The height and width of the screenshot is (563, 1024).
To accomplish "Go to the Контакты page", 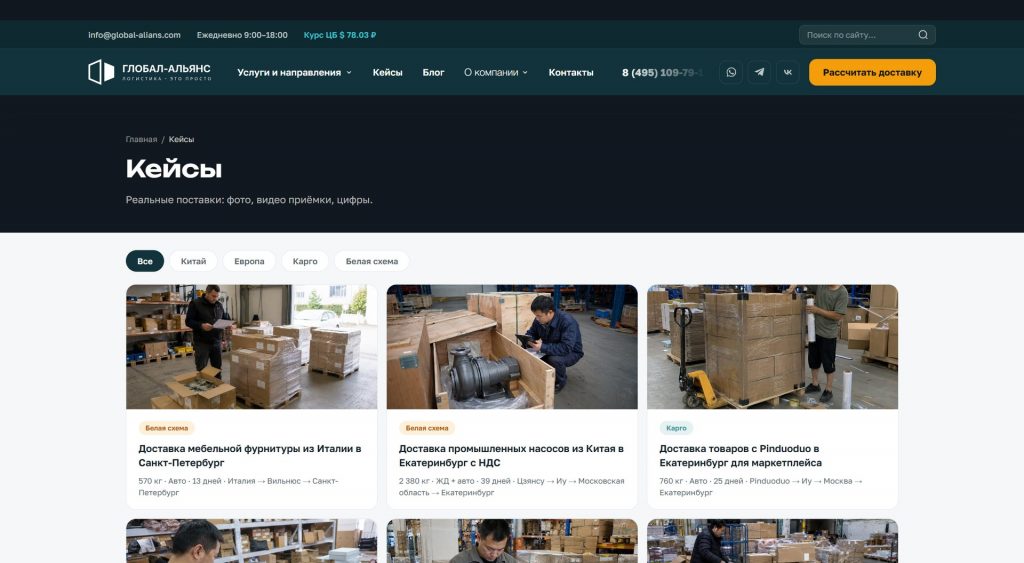I will [x=571, y=72].
